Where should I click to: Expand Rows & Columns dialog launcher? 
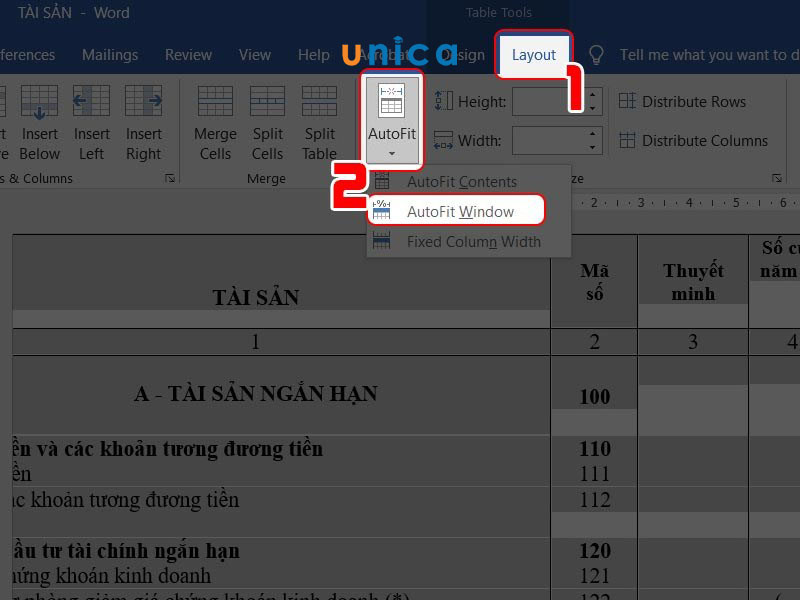pos(169,178)
